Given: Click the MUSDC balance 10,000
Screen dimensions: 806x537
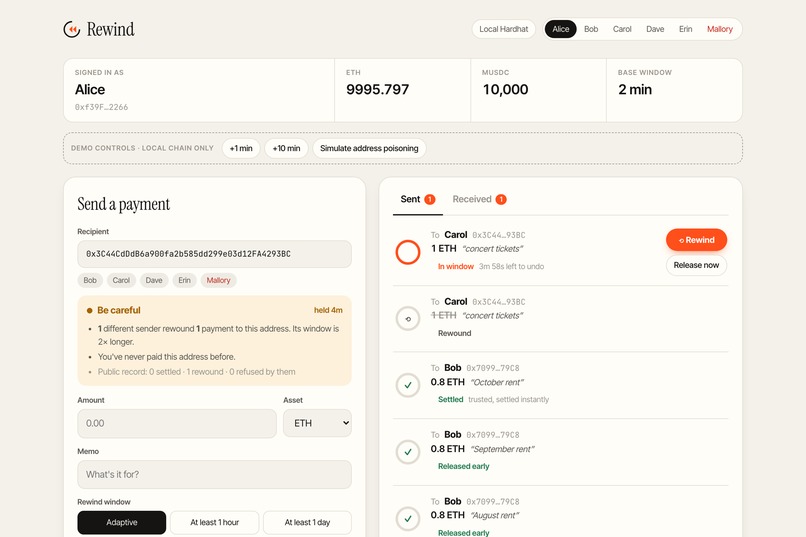Looking at the screenshot, I should tap(505, 89).
